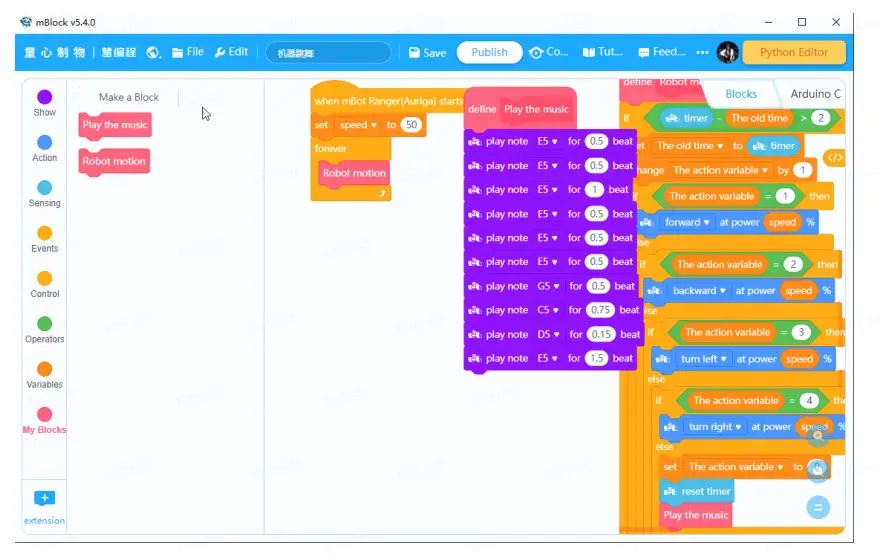This screenshot has width=883, height=557.
Task: Click the project name field
Action: 328,53
